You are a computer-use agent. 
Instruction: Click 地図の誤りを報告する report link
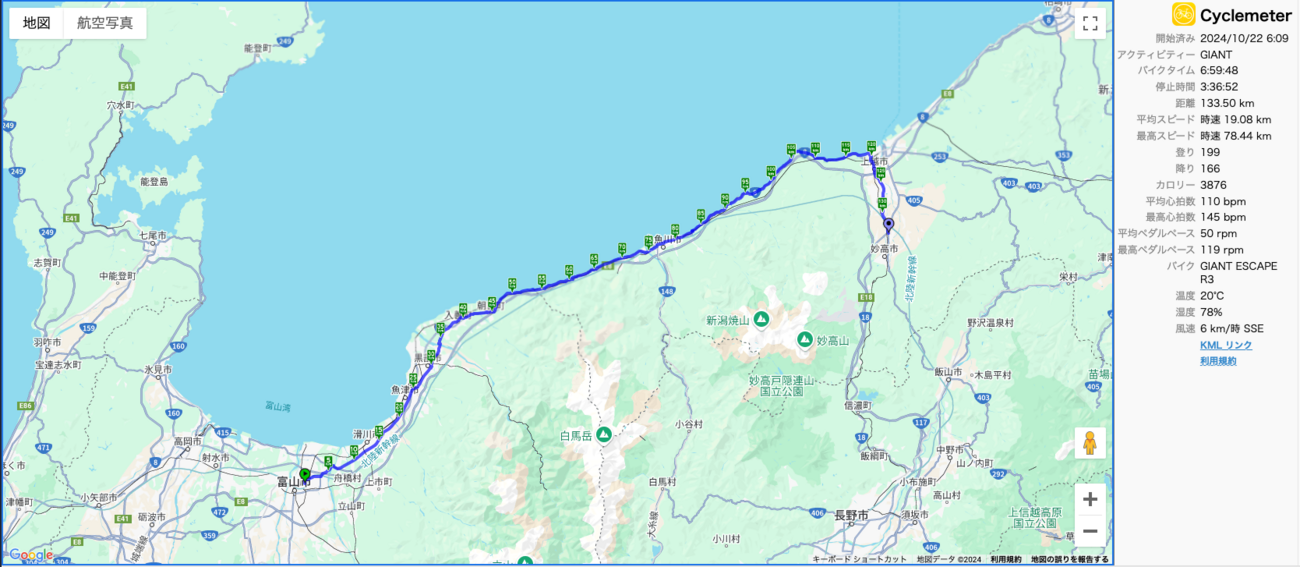click(1070, 559)
